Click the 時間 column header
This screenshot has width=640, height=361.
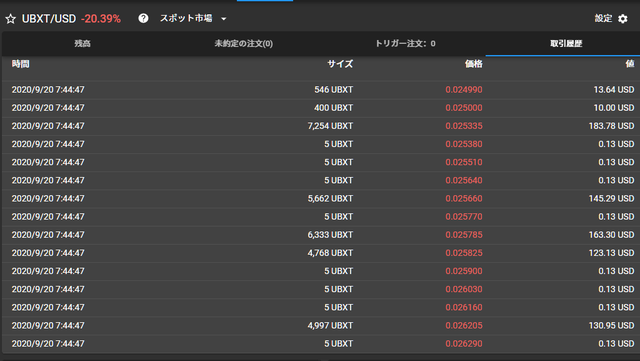[x=20, y=64]
